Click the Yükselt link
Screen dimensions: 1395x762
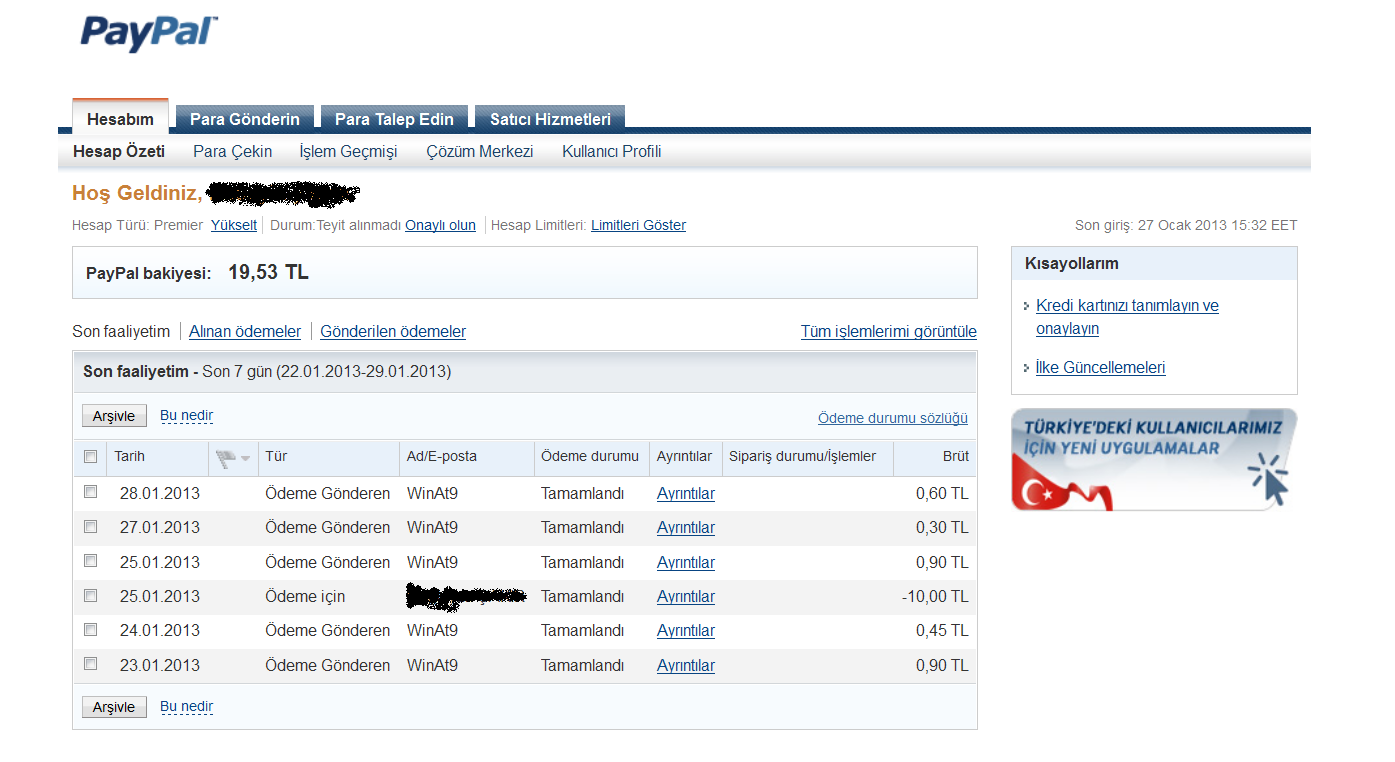234,225
